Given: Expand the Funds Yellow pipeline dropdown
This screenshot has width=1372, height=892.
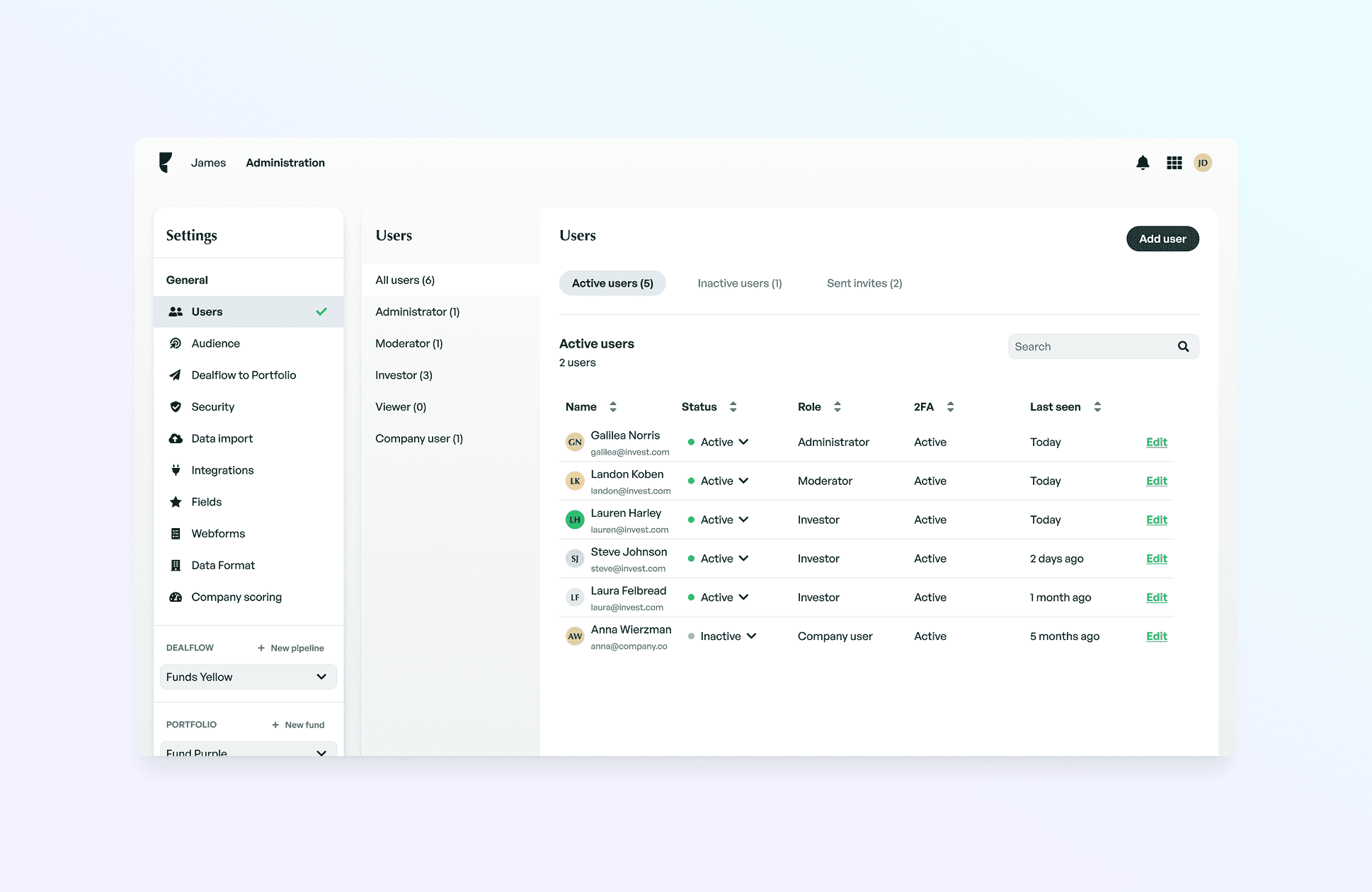Looking at the screenshot, I should coord(248,677).
